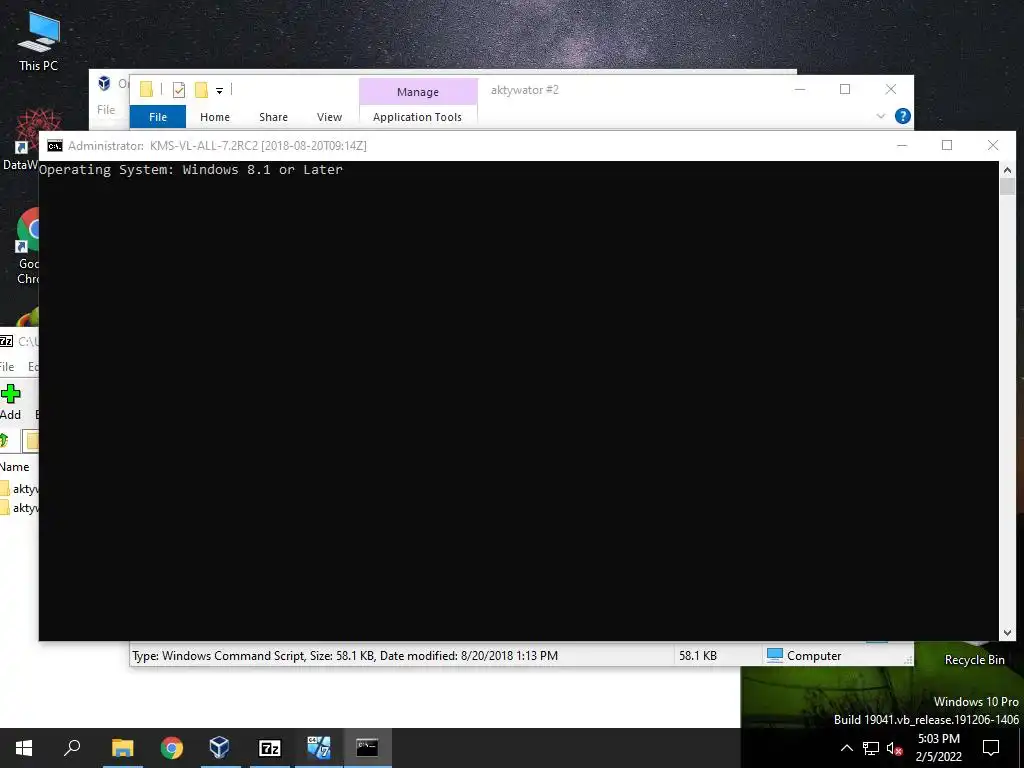The width and height of the screenshot is (1024, 768).
Task: Open command prompt window system menu icon
Action: point(55,146)
